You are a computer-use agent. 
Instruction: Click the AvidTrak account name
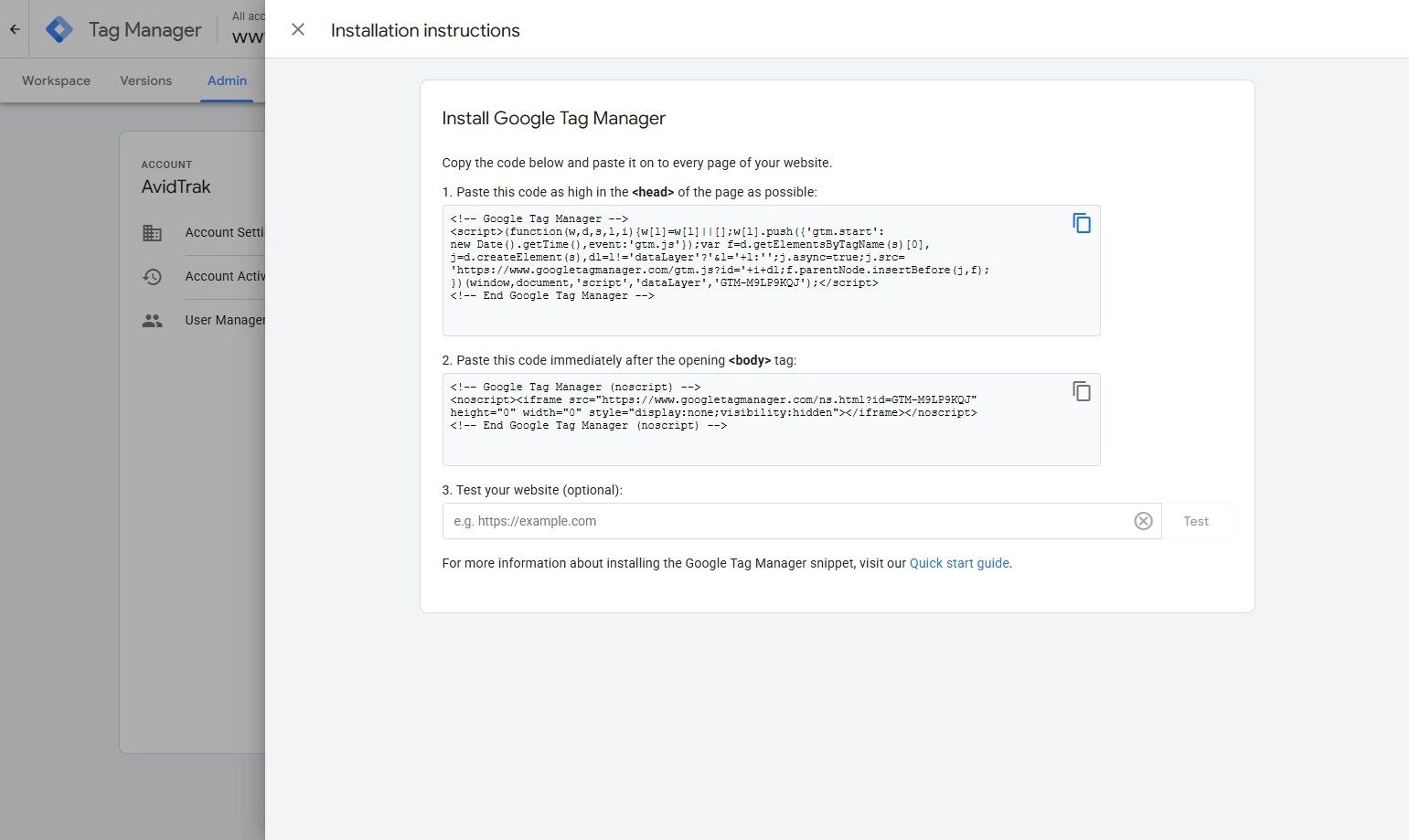[176, 186]
